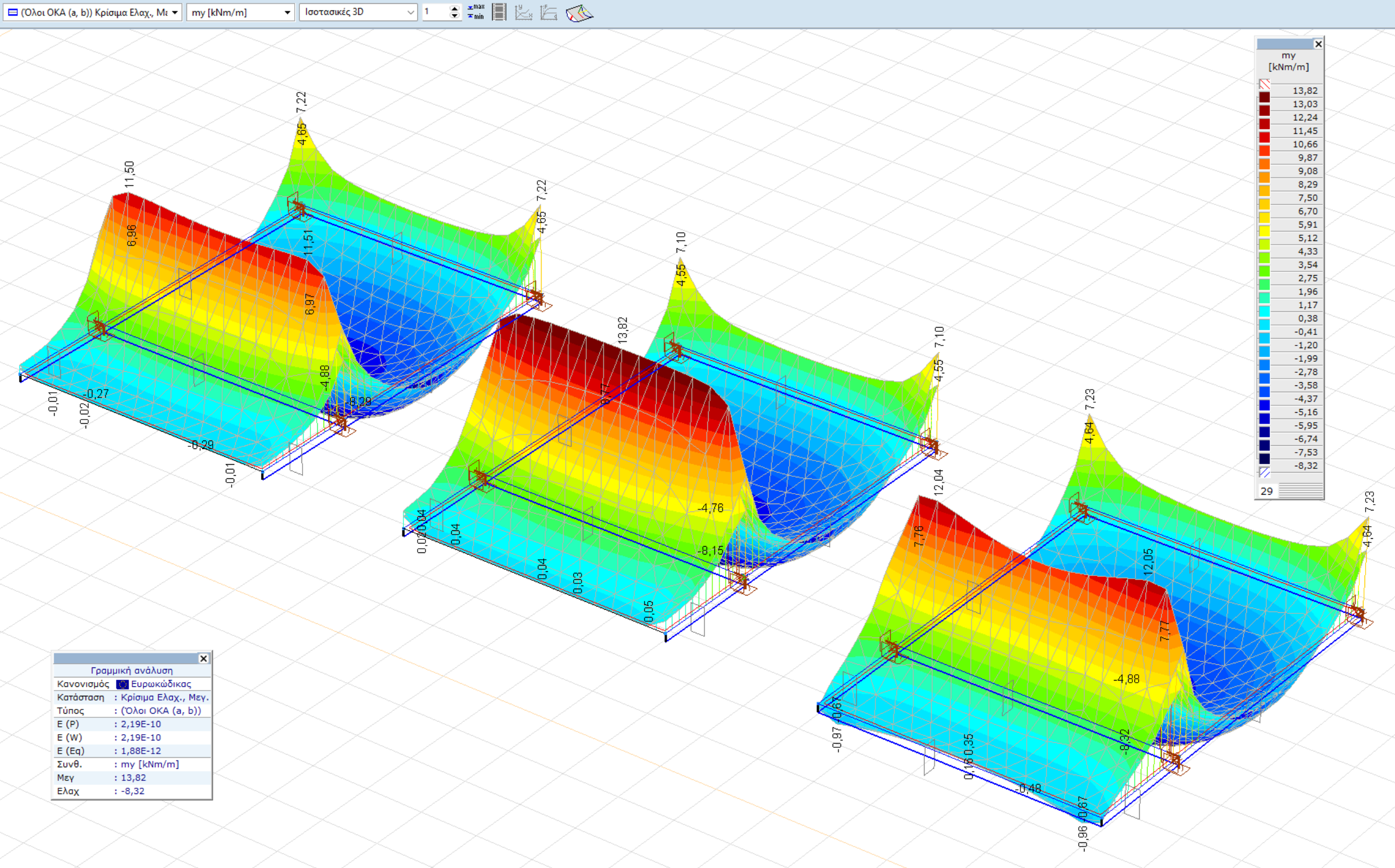
Task: Click the scale number input field
Action: point(435,12)
